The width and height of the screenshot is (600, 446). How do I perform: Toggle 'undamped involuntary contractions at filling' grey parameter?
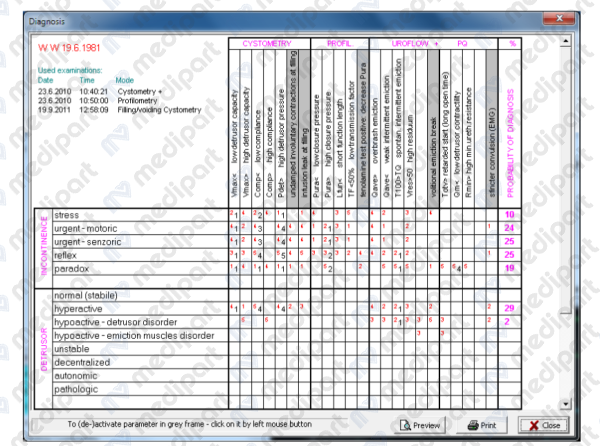click(x=293, y=129)
